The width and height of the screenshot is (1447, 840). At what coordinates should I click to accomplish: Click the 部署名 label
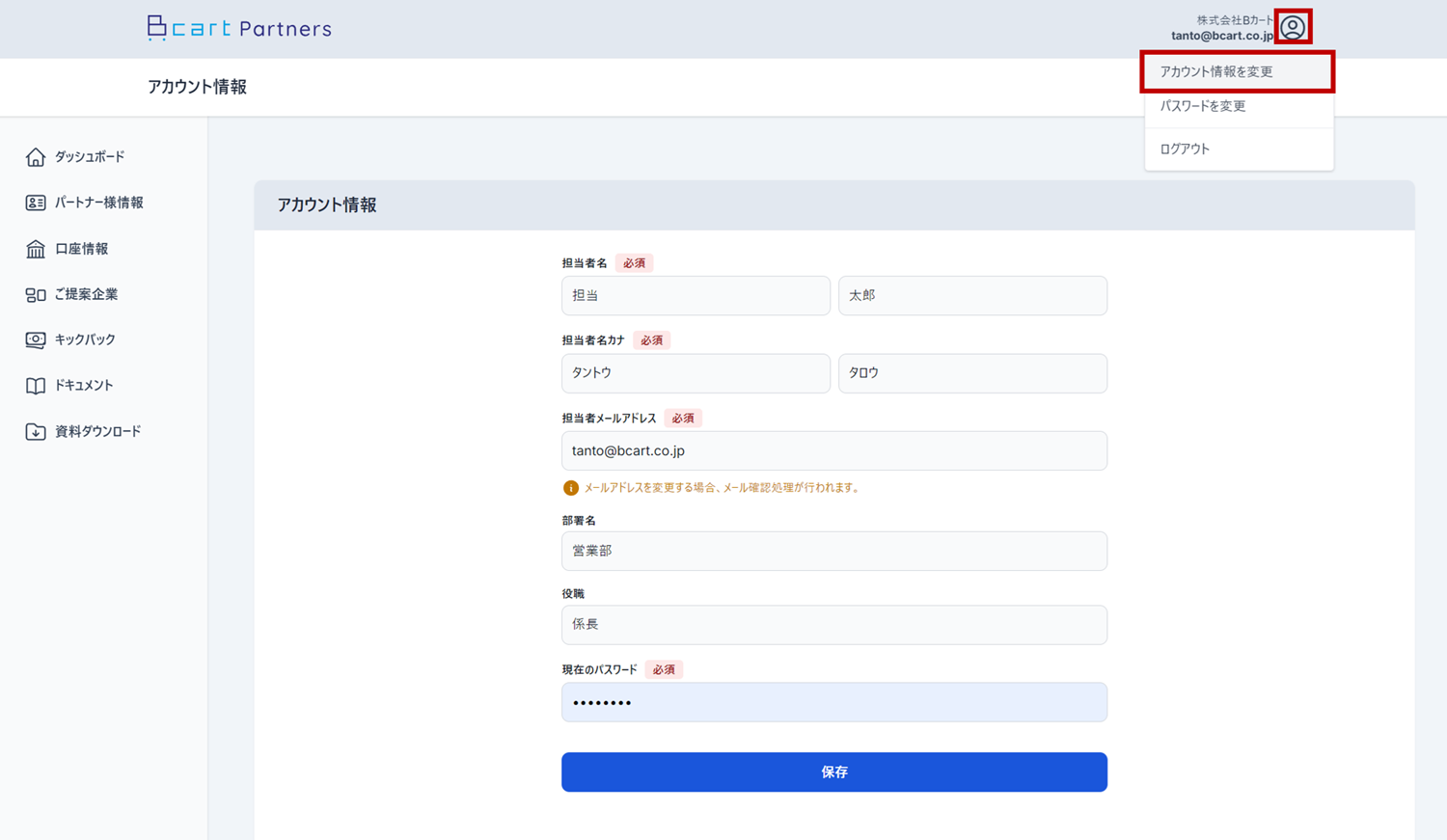click(579, 521)
